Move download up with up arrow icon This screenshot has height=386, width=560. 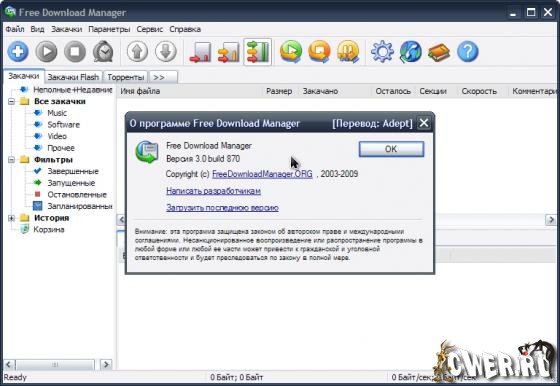click(x=138, y=52)
